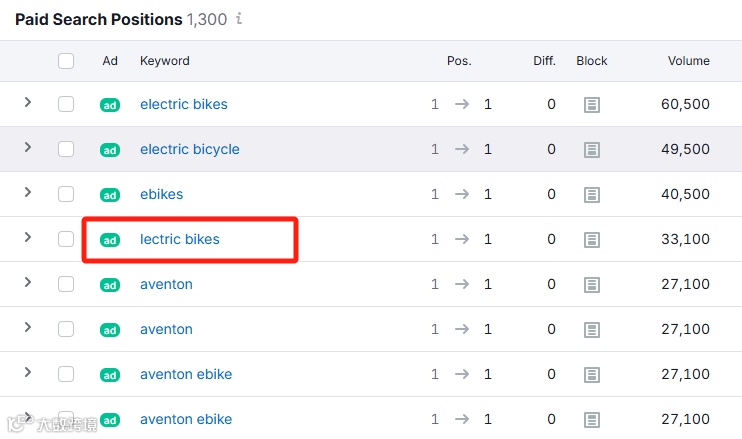Click the info icon beside Paid Search Positions
This screenshot has height=439, width=742.
tap(239, 19)
